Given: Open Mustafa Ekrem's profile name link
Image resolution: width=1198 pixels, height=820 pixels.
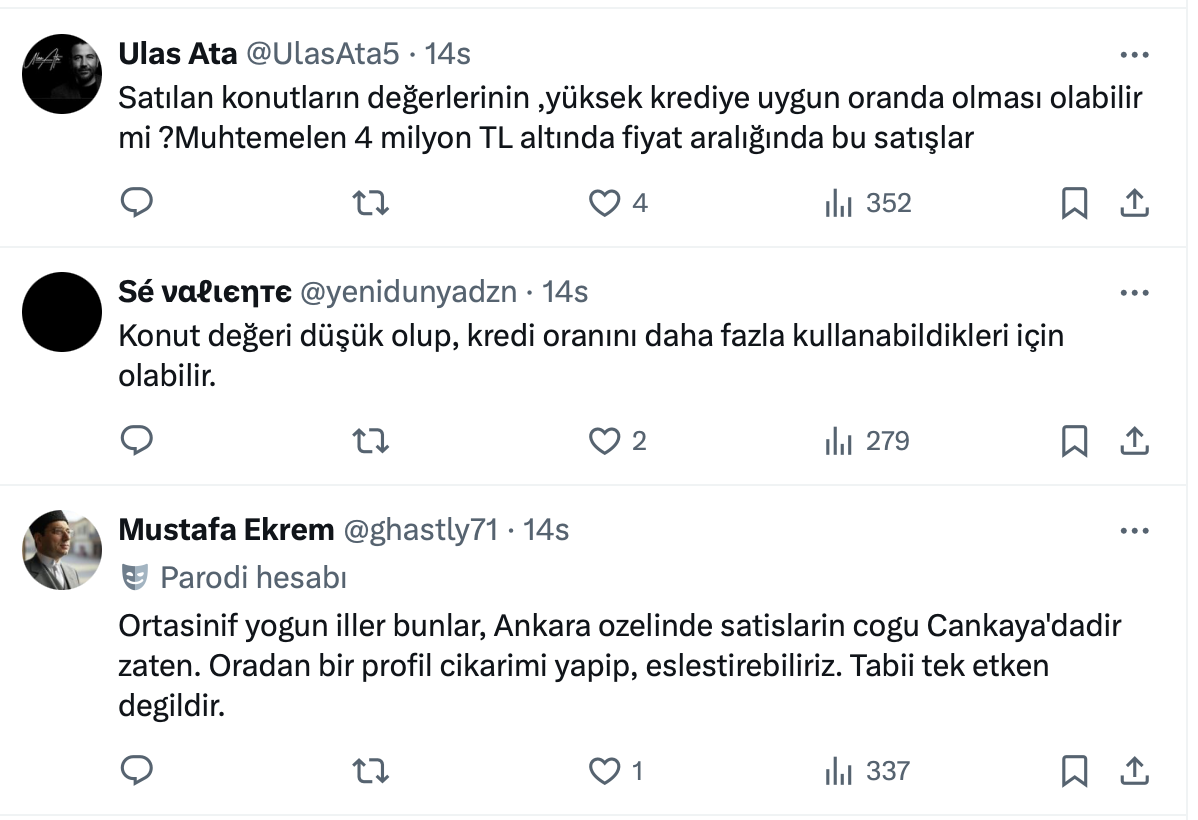Looking at the screenshot, I should point(226,530).
